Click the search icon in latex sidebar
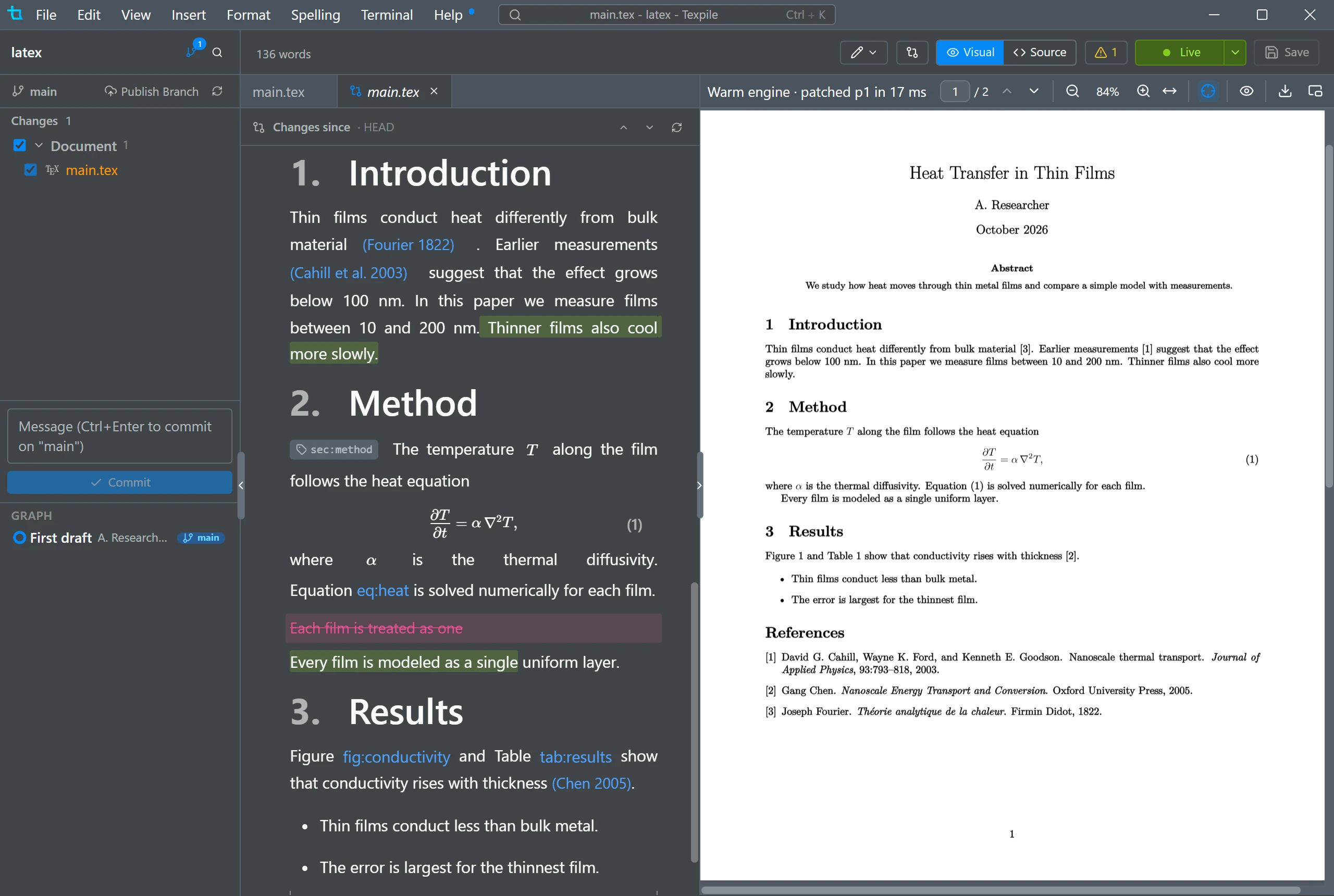The width and height of the screenshot is (1334, 896). [217, 53]
